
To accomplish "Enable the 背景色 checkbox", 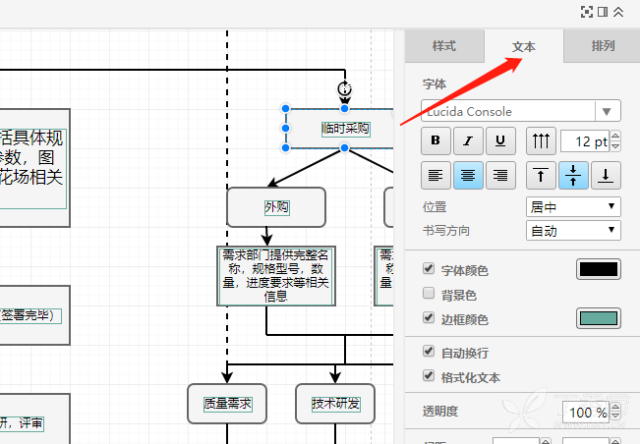I will pyautogui.click(x=429, y=293).
